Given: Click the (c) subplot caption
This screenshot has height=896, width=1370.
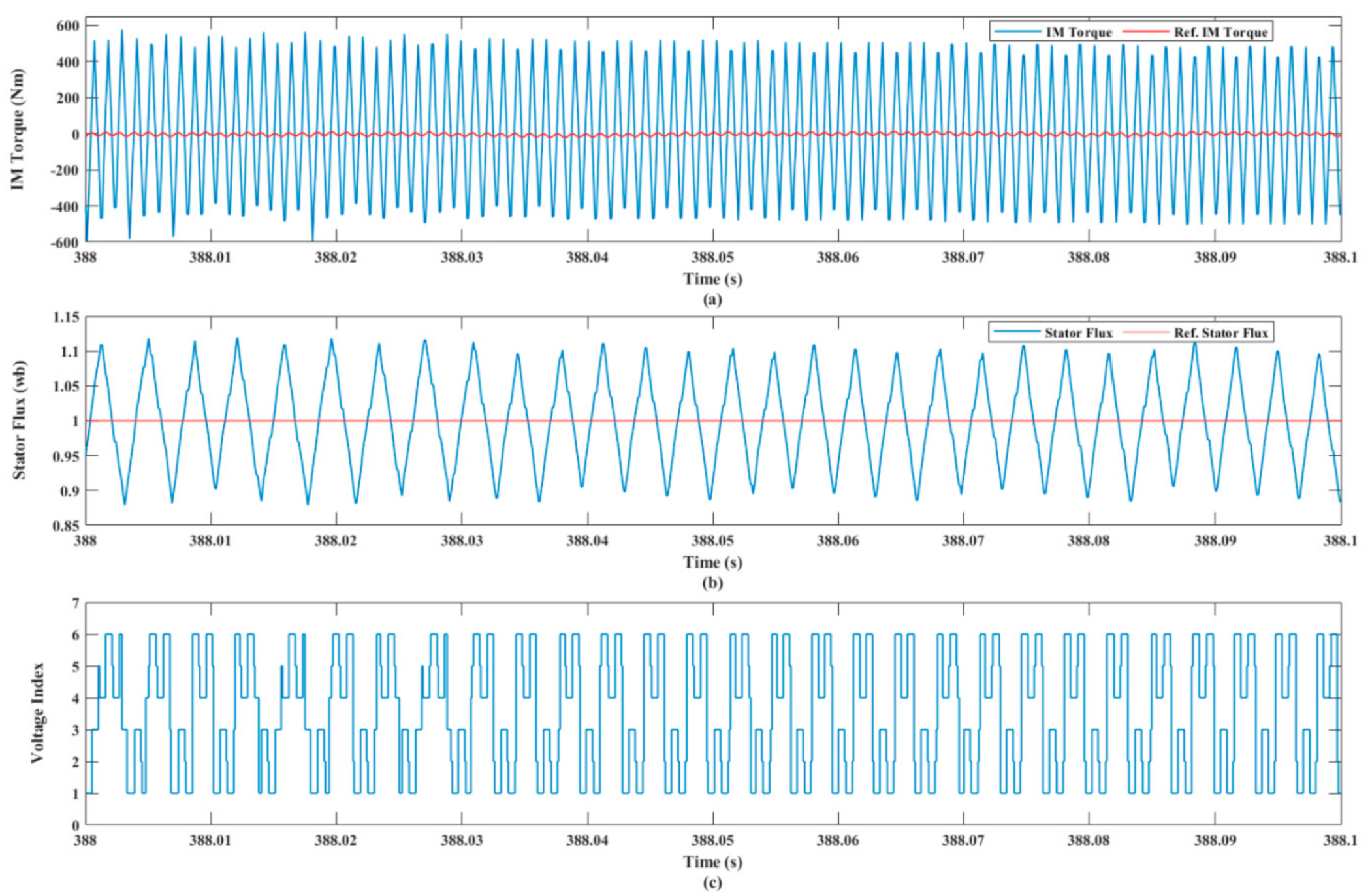Looking at the screenshot, I should (x=712, y=883).
